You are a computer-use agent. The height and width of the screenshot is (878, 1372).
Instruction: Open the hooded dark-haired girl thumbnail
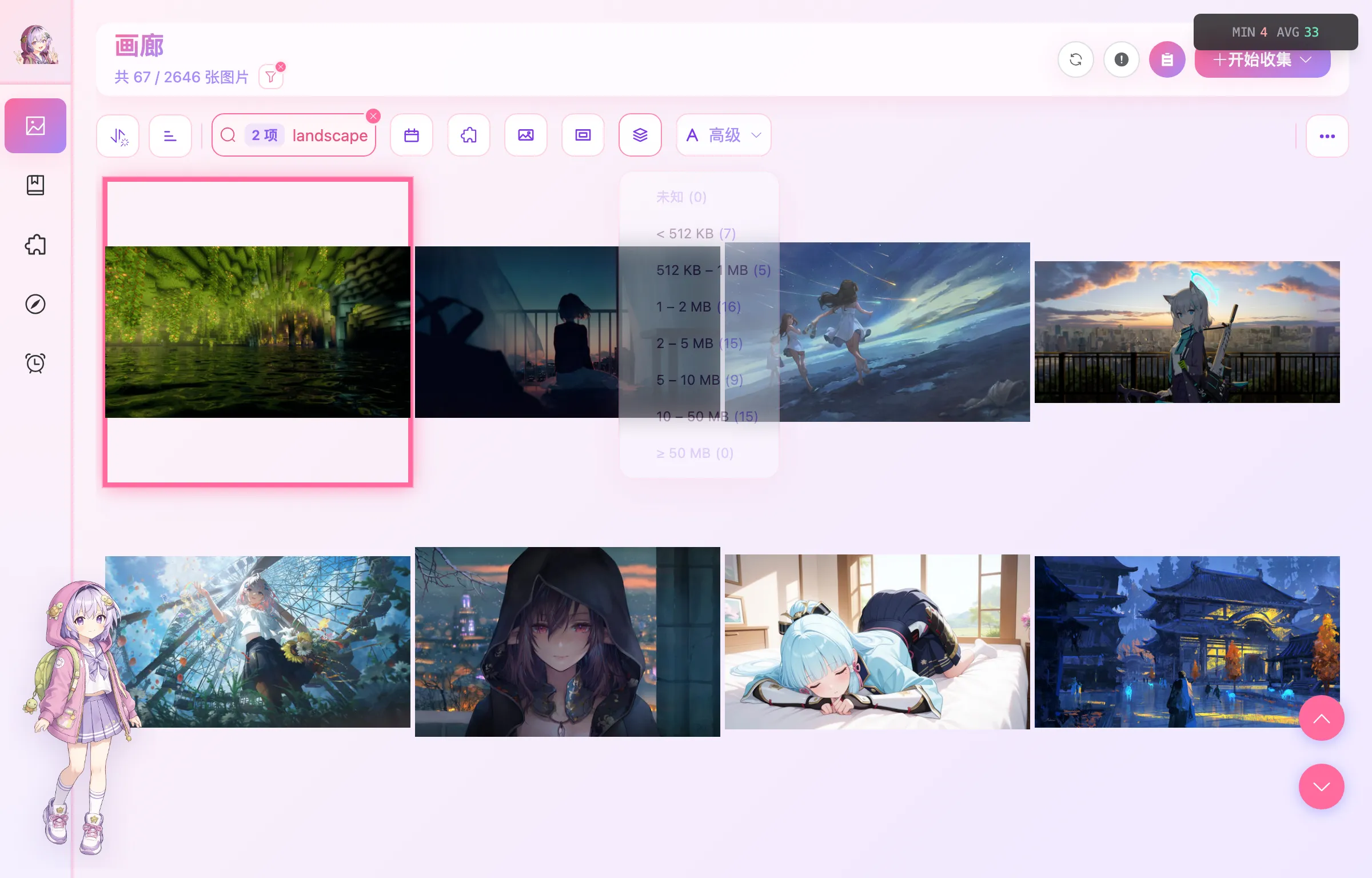[568, 642]
